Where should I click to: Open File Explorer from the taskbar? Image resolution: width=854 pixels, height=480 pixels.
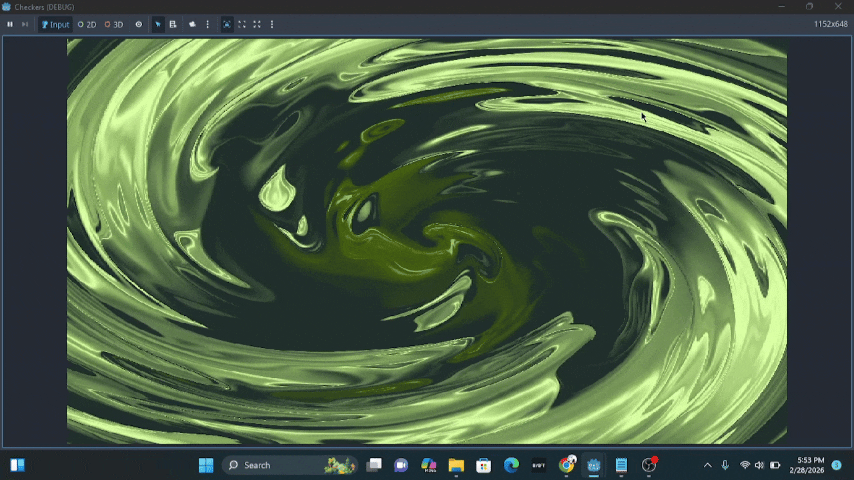pos(456,465)
